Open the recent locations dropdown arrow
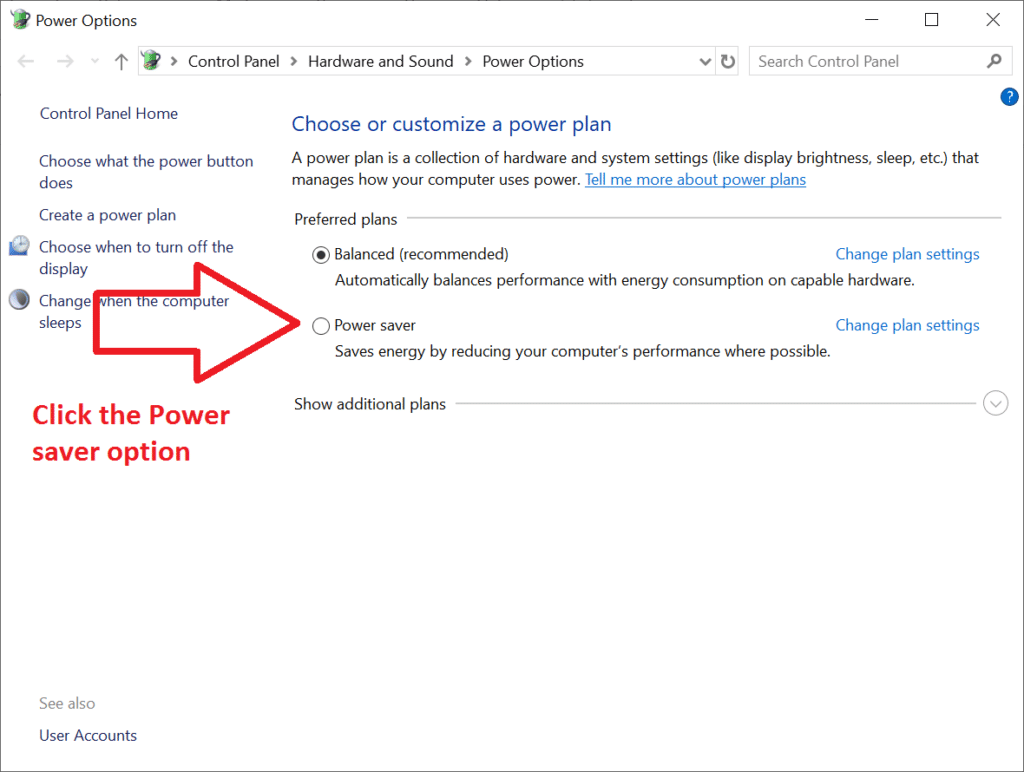The image size is (1024, 772). [95, 62]
